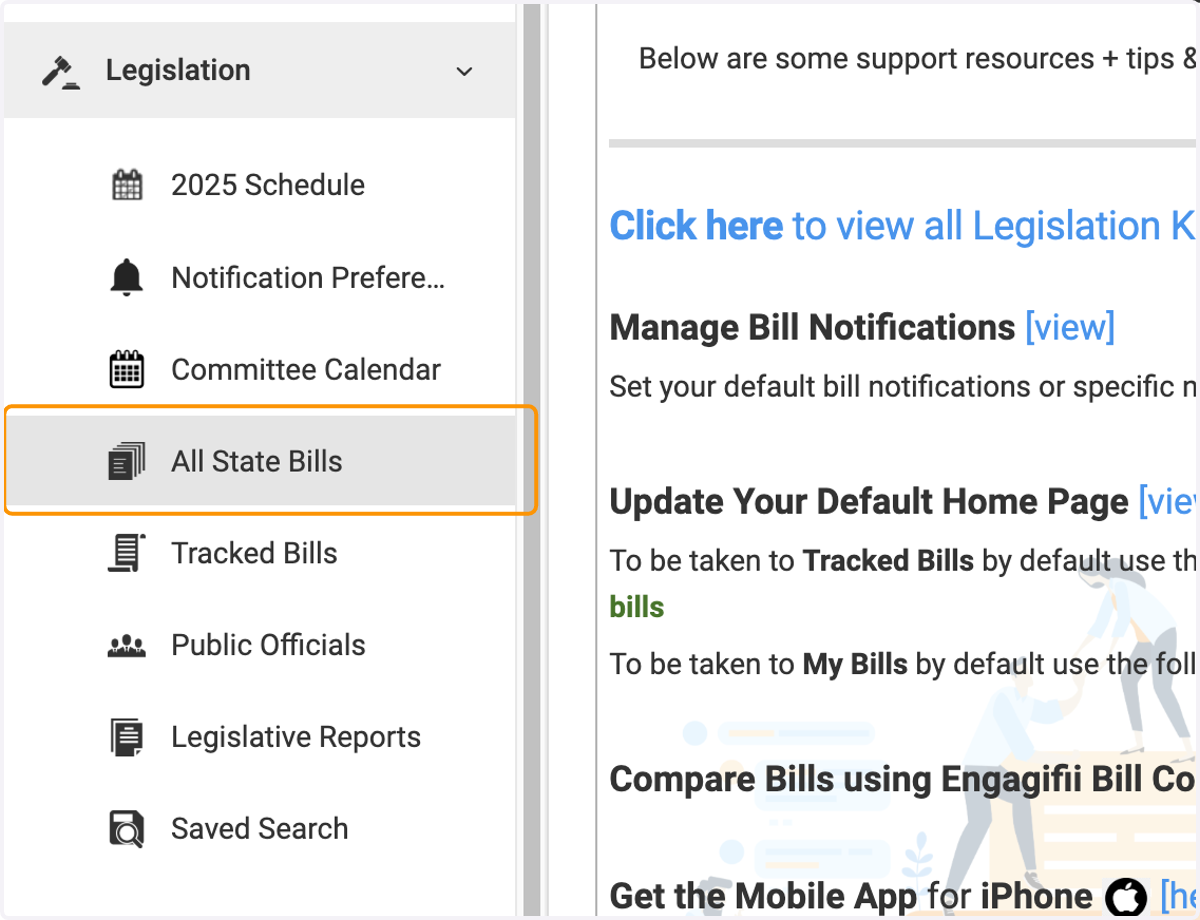This screenshot has height=920, width=1200.
Task: Open the [here] link for iPhone app
Action: [1179, 897]
